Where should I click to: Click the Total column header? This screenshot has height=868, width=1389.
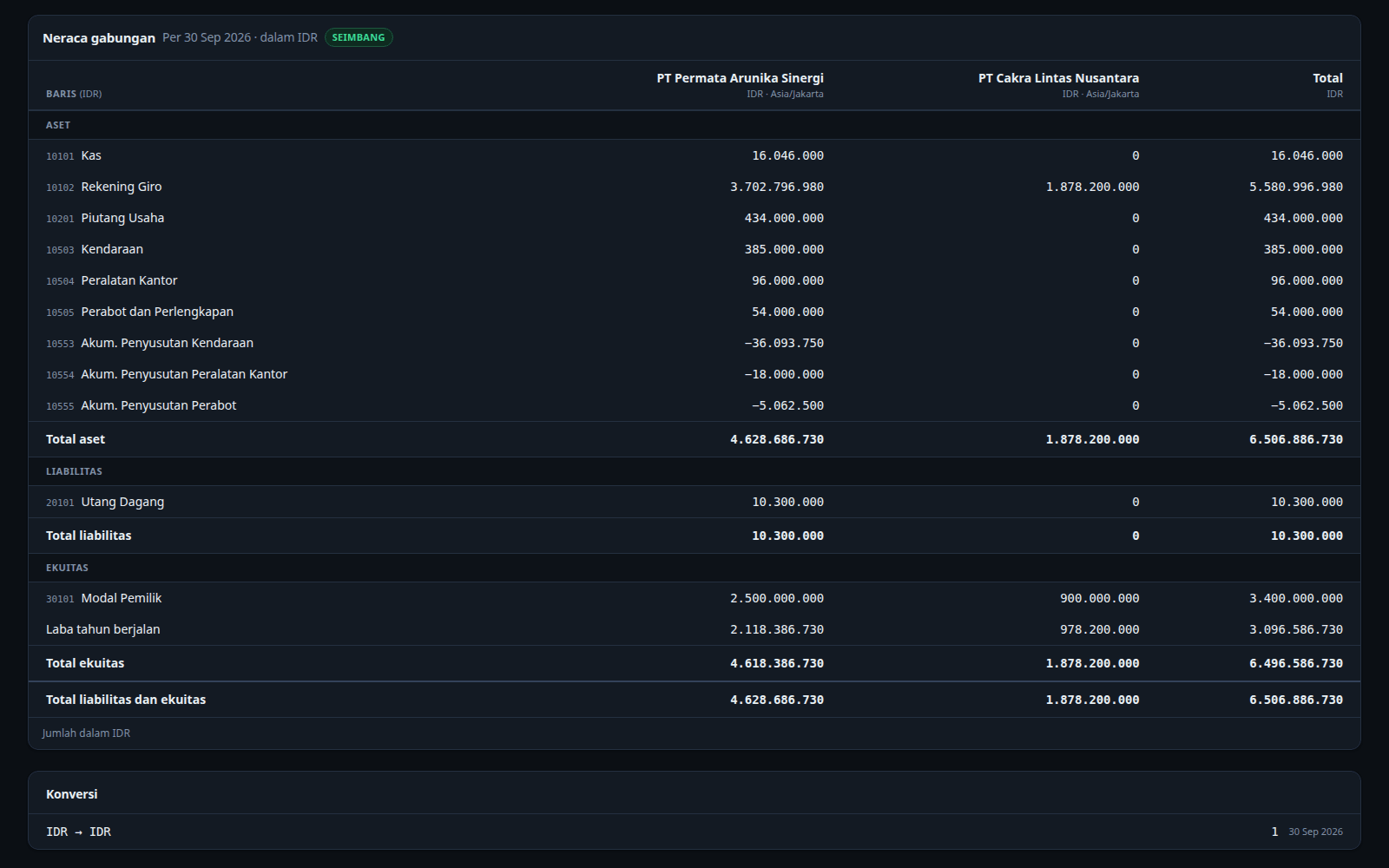(1327, 85)
